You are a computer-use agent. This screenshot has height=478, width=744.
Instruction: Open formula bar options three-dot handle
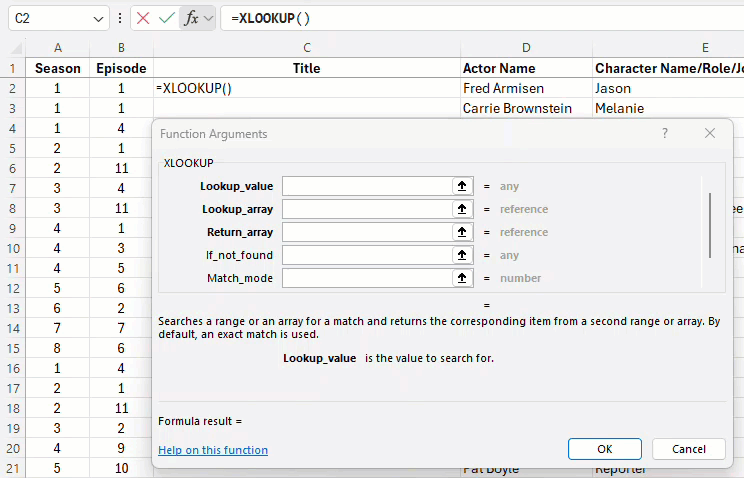[120, 18]
